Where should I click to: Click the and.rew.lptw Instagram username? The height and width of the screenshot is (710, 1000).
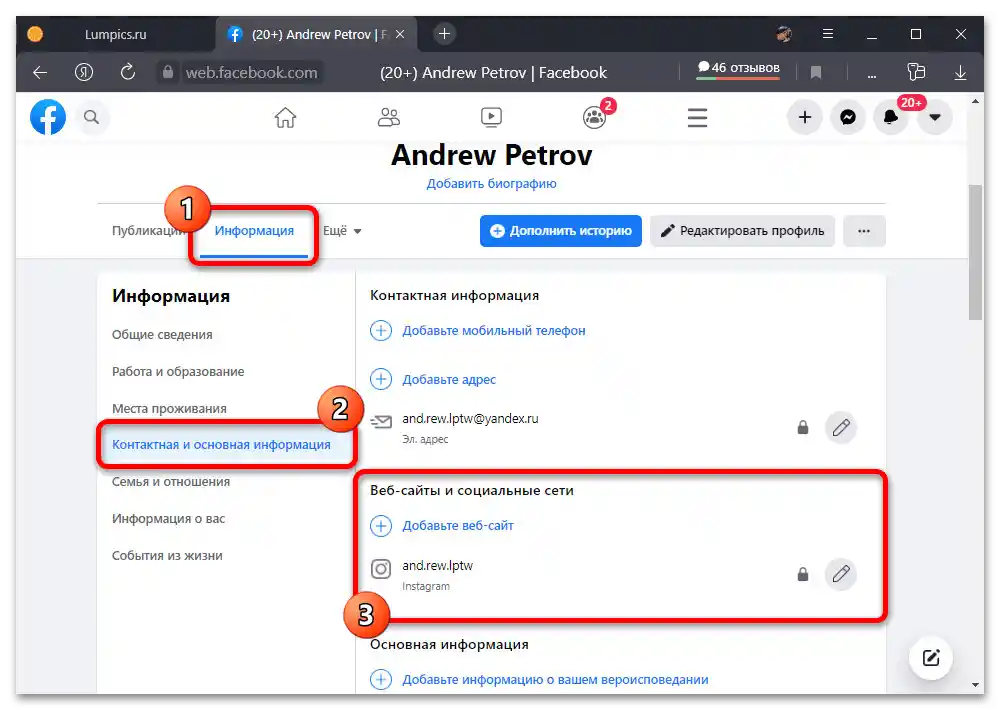click(x=438, y=566)
